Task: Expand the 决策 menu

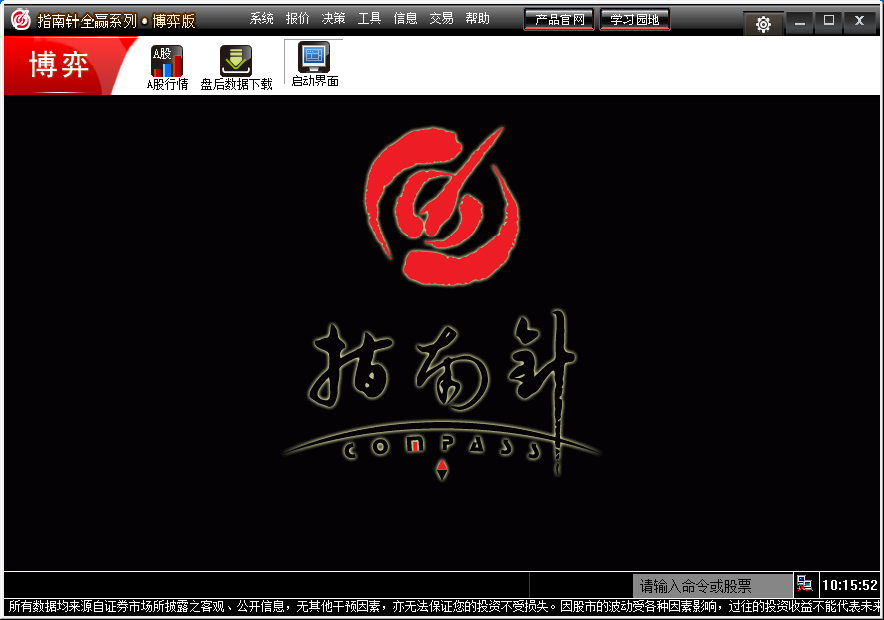Action: (x=334, y=19)
